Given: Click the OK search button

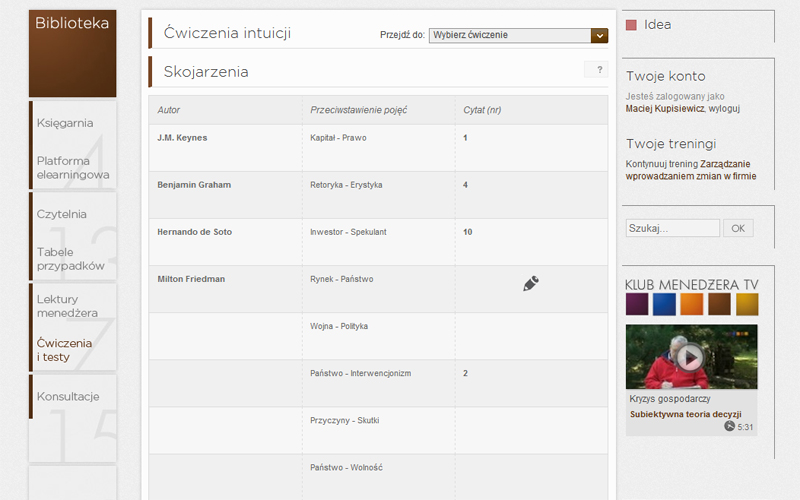Looking at the screenshot, I should 738,228.
